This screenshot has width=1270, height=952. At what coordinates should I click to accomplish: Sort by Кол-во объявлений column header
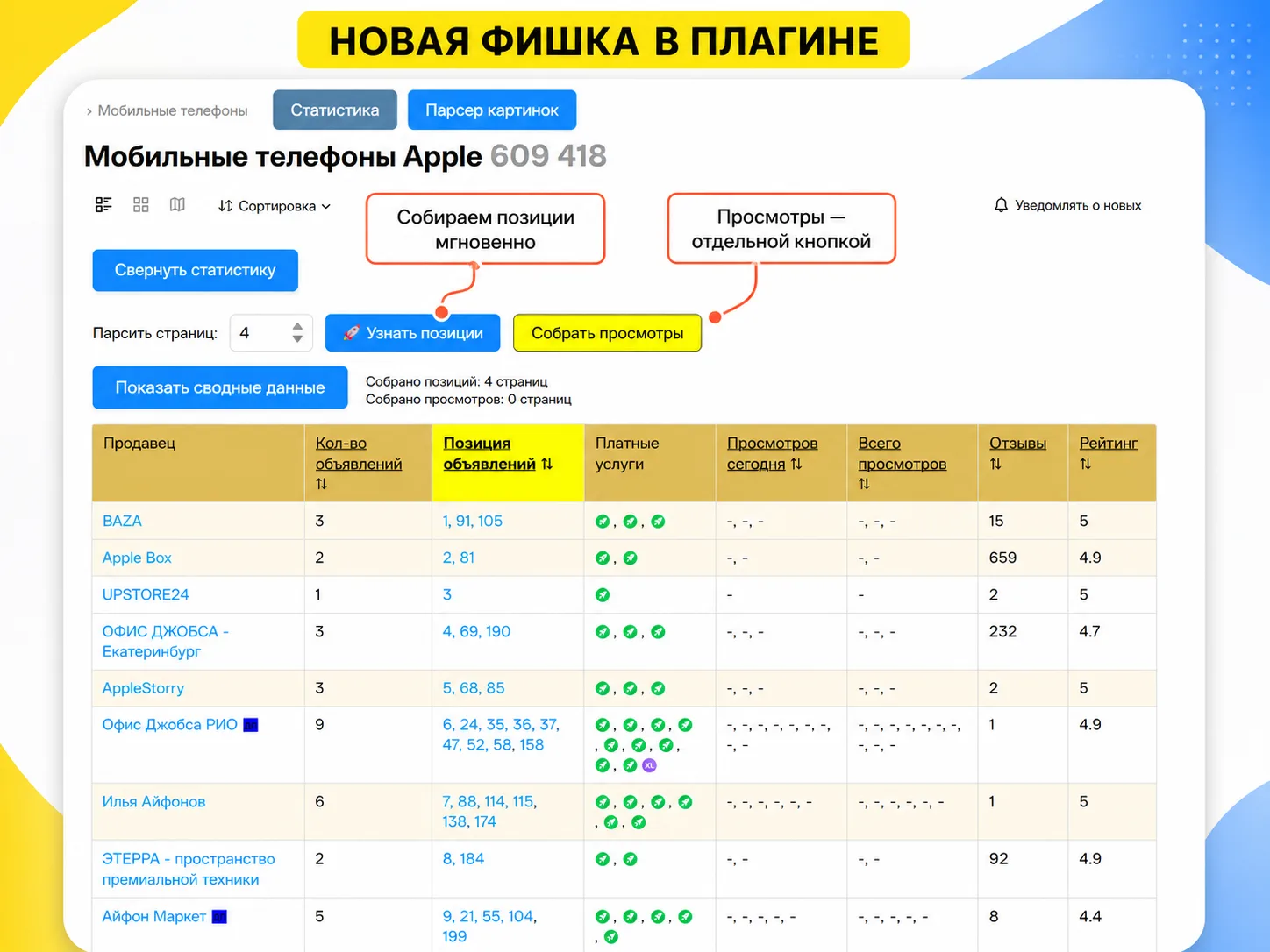point(359,454)
